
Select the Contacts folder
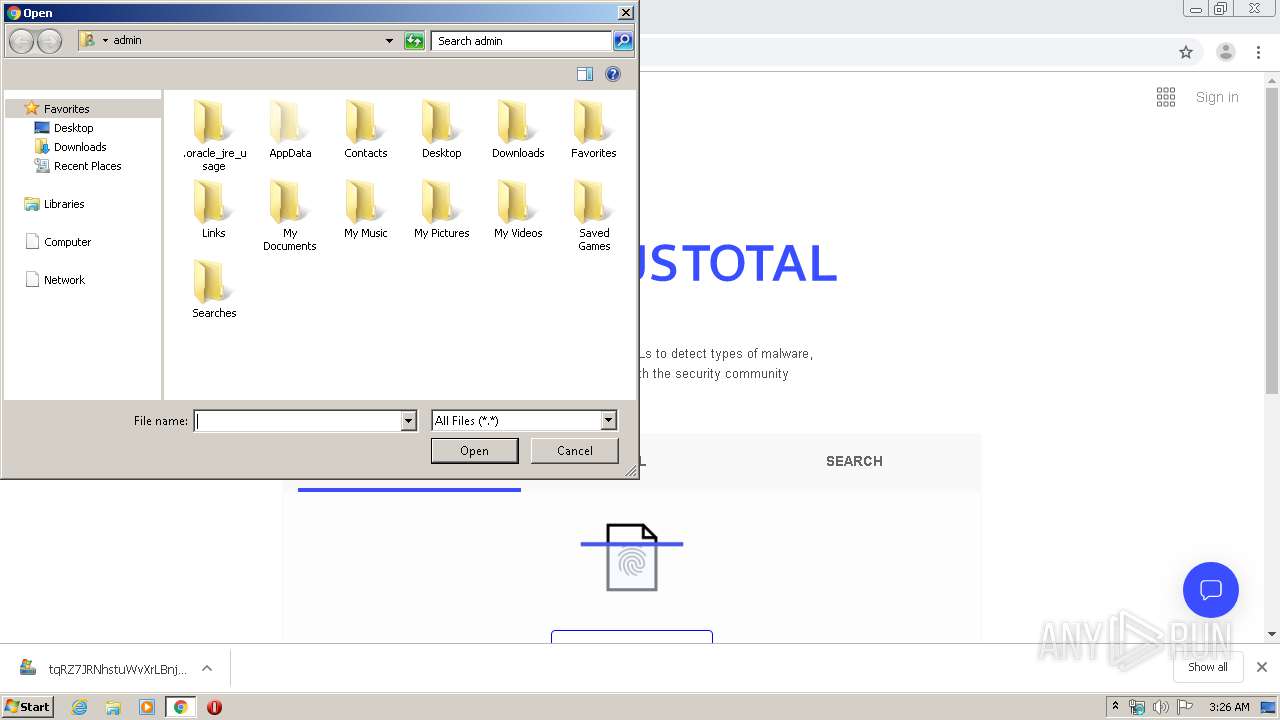point(366,129)
